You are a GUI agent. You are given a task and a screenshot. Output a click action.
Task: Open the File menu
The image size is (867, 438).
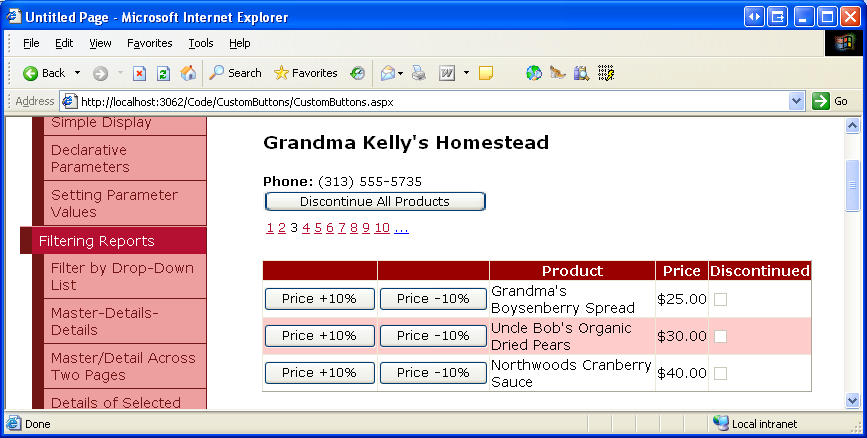(x=31, y=43)
